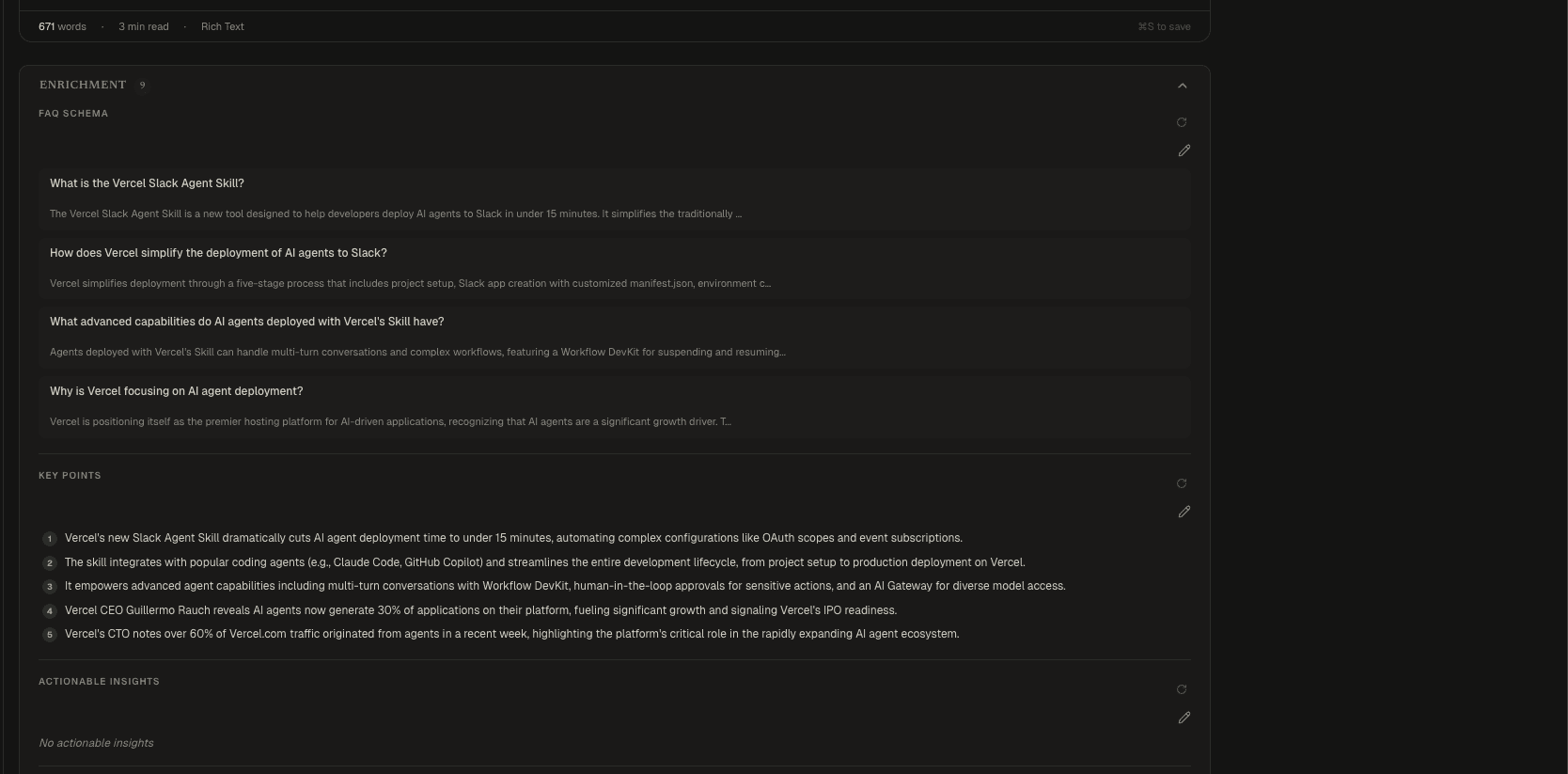
Task: Edit the Key Points section
Action: pyautogui.click(x=1184, y=512)
